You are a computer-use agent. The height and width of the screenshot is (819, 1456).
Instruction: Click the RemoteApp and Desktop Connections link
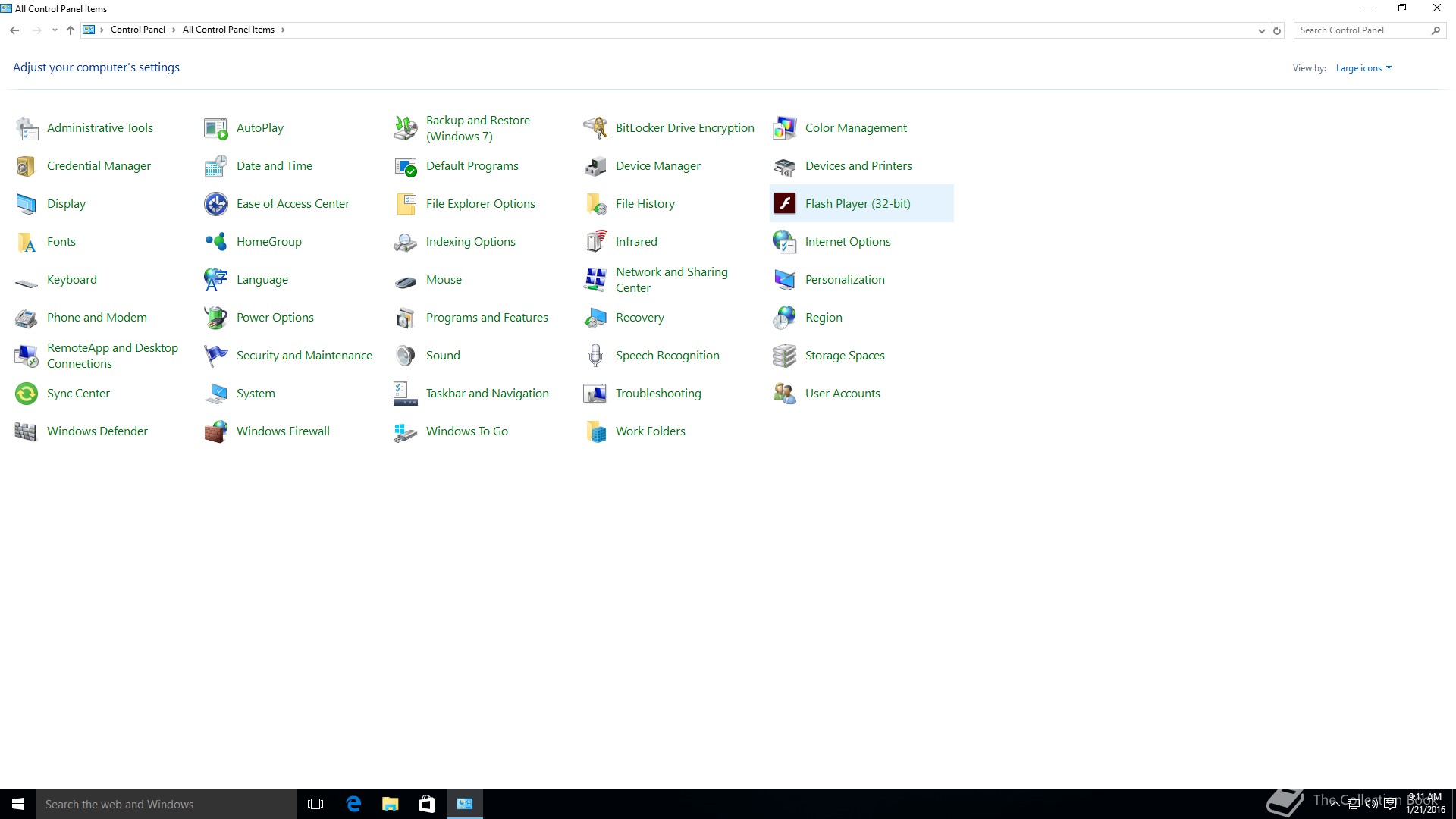pos(112,356)
